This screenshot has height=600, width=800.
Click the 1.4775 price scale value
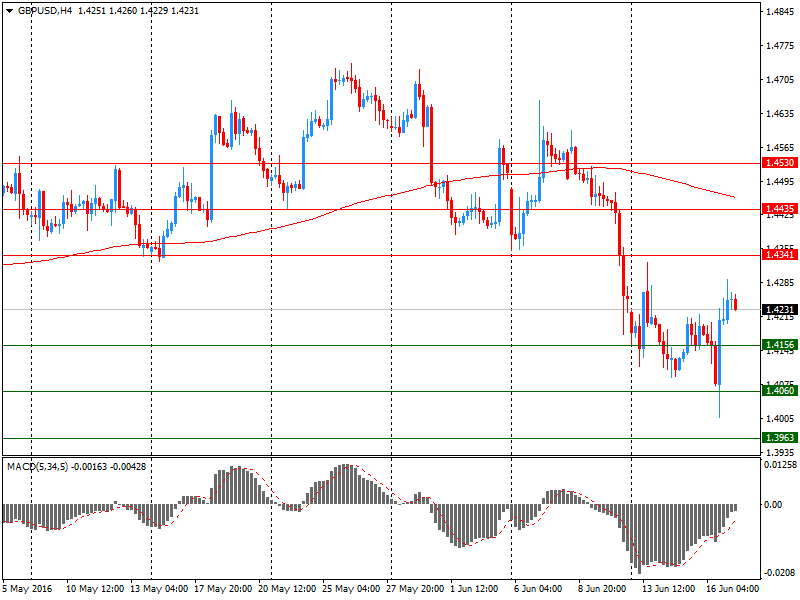[780, 46]
